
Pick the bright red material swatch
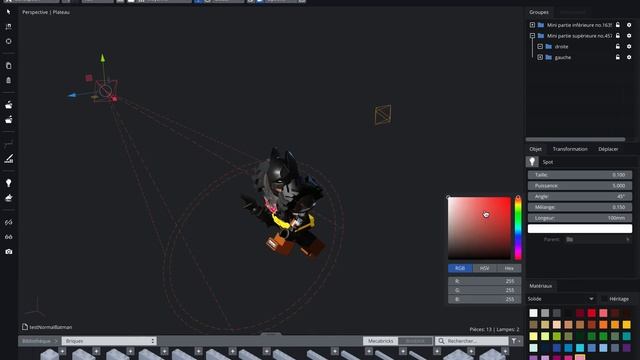591,313
